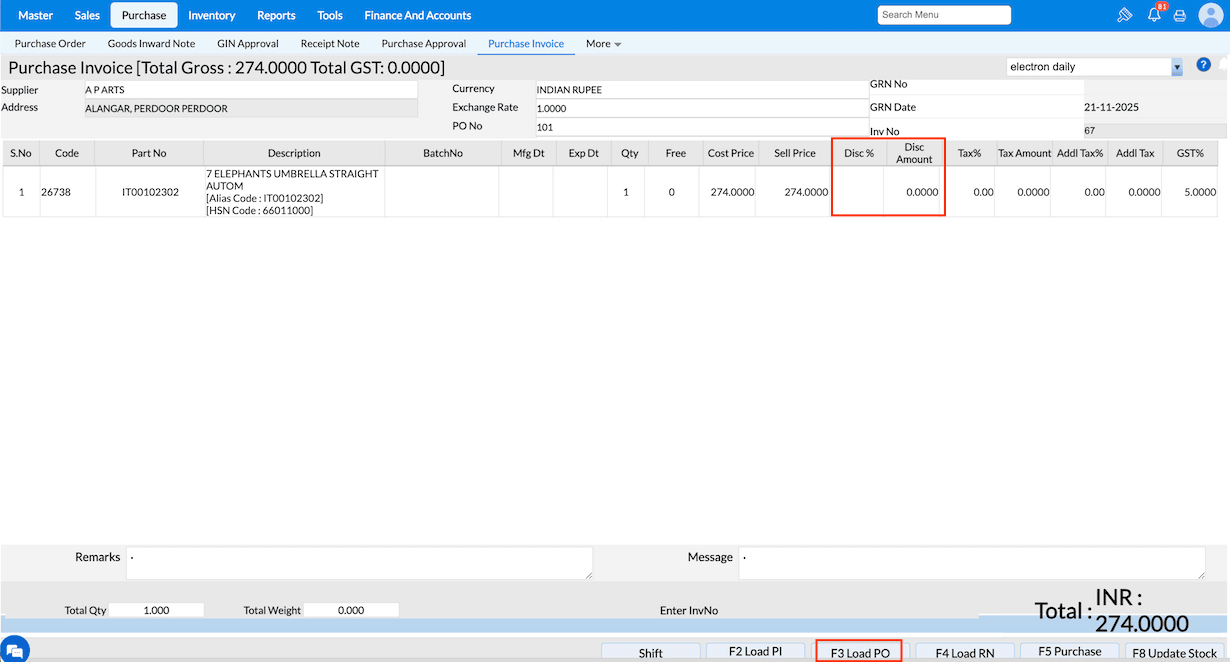Expand the electron daily dropdown
This screenshot has width=1230, height=662.
(1177, 67)
